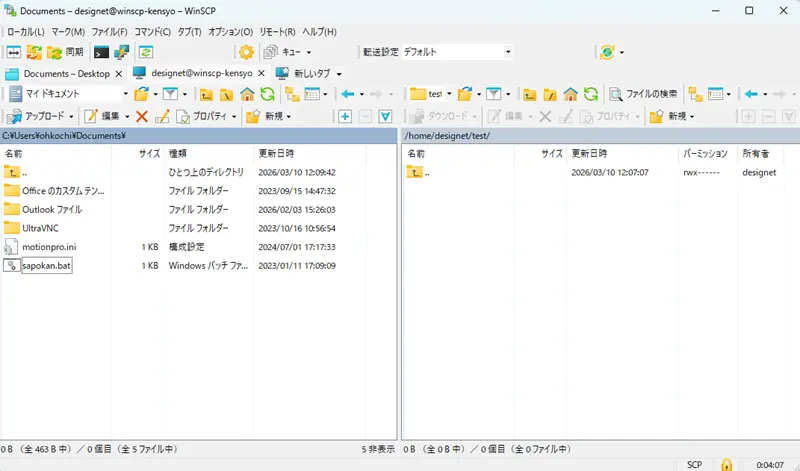This screenshot has height=471, width=800.
Task: Open local プロパティ properties
Action: [x=202, y=116]
